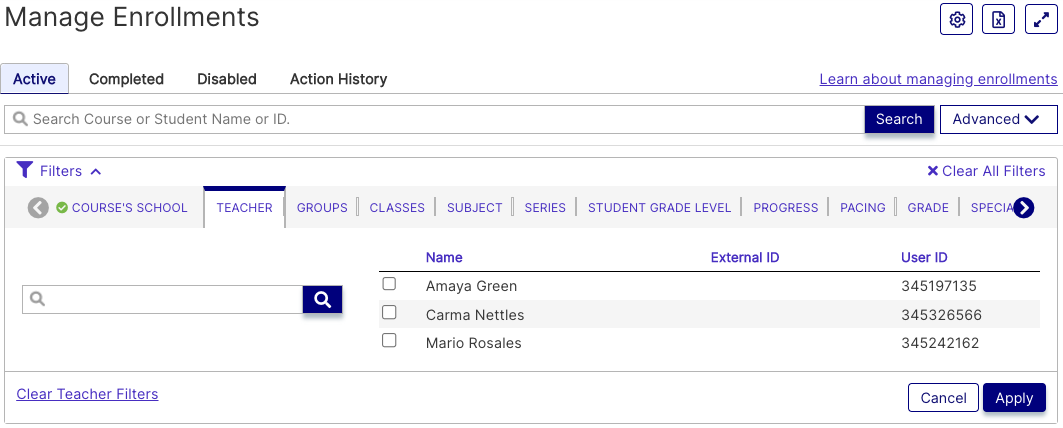Image resolution: width=1063 pixels, height=428 pixels.
Task: Open the Advanced search dropdown
Action: 999,119
